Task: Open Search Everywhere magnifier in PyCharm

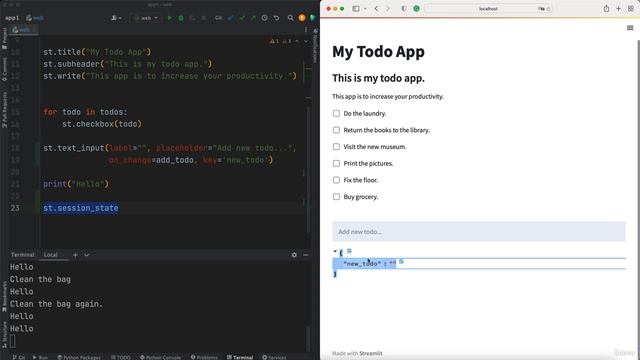Action: [x=290, y=18]
